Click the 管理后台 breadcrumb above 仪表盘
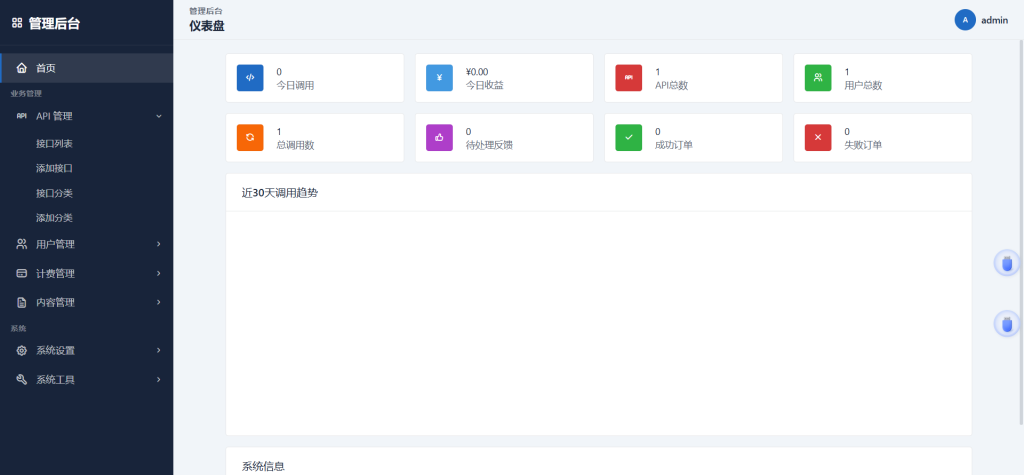Screen dimensions: 1024x475 point(206,11)
